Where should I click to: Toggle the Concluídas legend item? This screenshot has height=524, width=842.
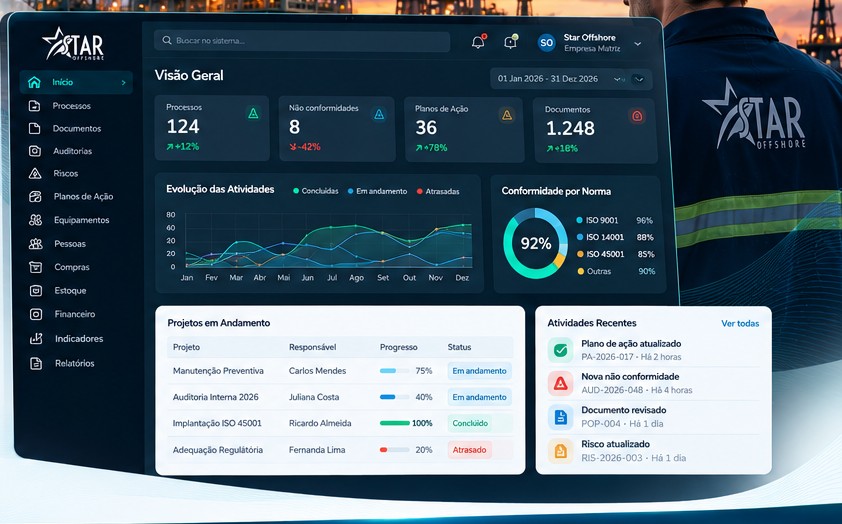pos(316,191)
